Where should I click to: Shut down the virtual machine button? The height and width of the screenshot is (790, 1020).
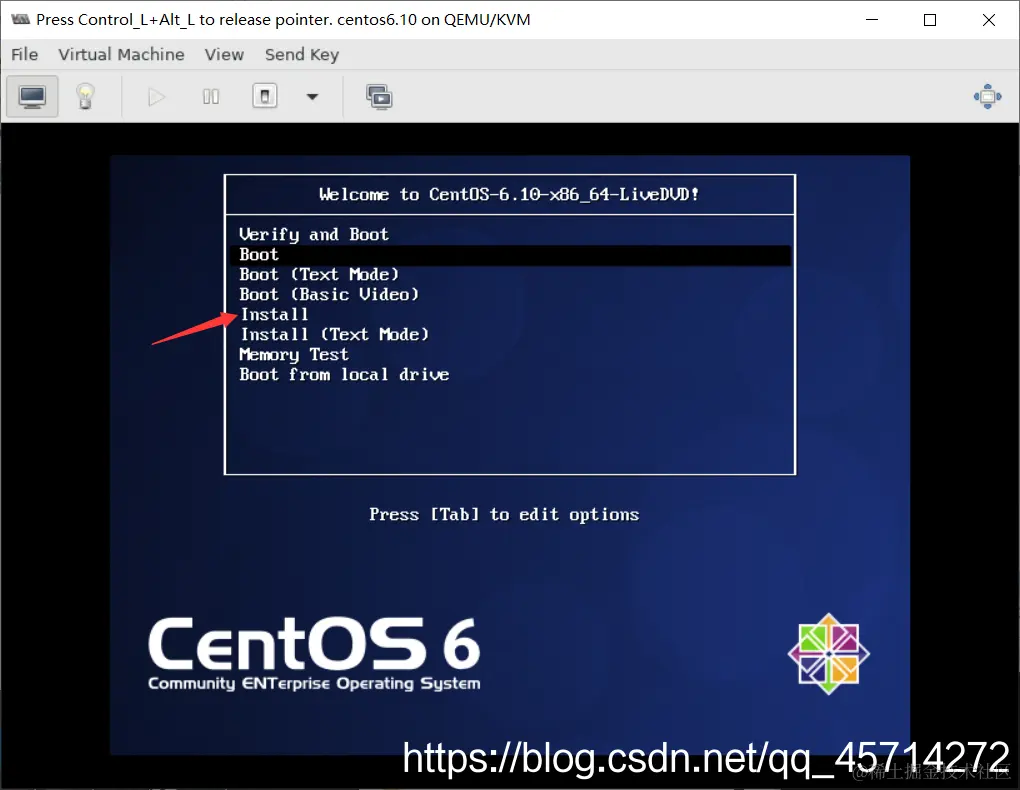[265, 96]
